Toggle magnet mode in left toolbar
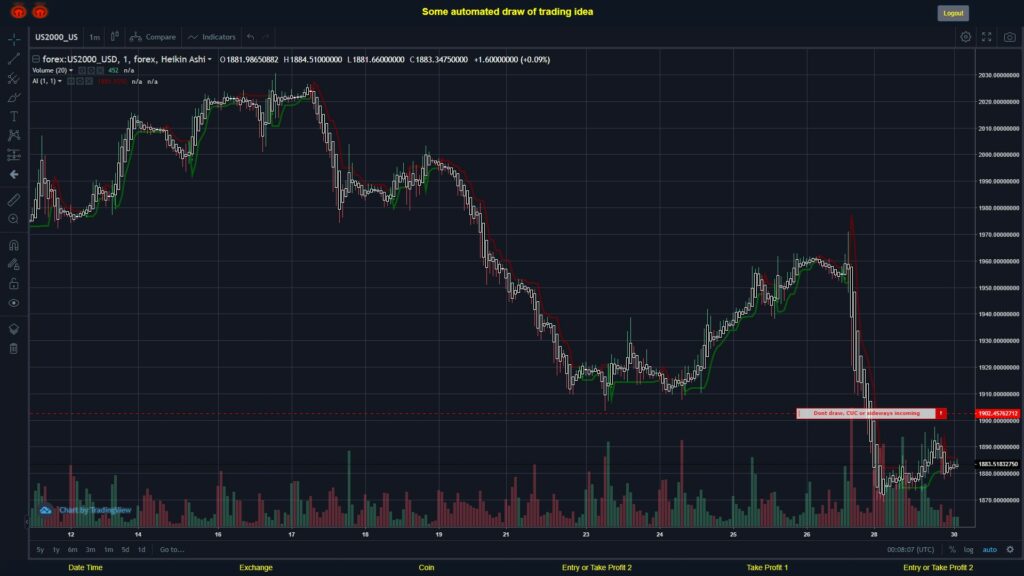 (x=14, y=245)
